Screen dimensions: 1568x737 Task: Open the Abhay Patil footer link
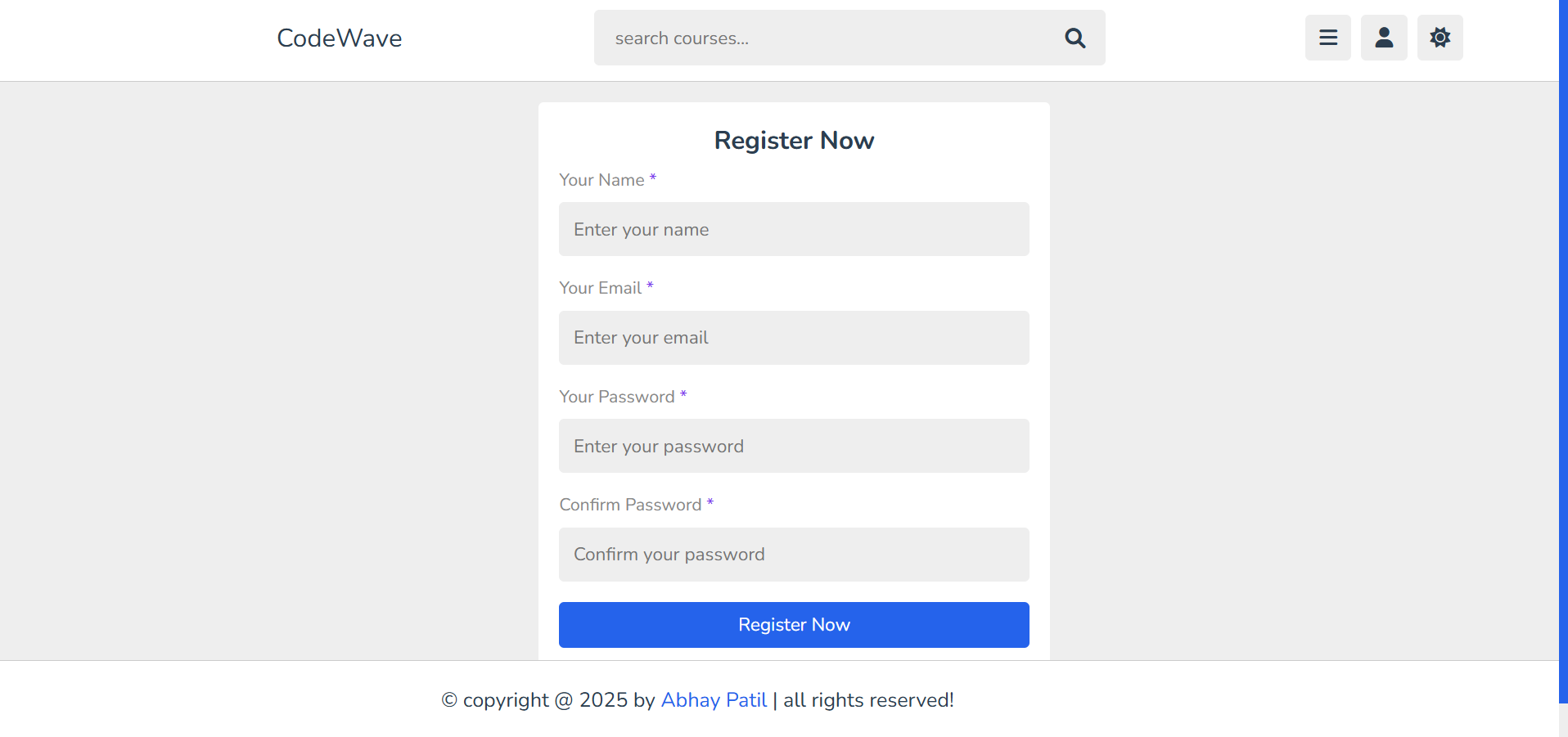pos(714,700)
